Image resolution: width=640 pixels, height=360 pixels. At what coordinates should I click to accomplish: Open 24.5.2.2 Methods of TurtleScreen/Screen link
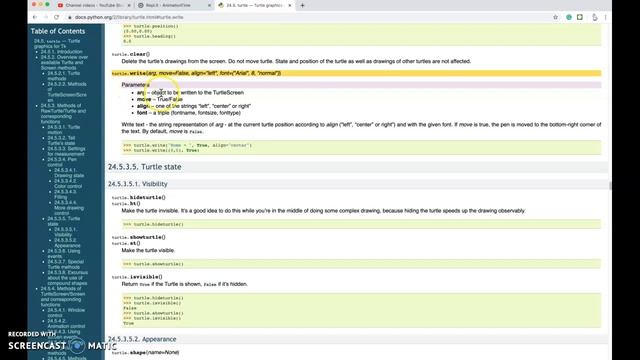tap(67, 92)
